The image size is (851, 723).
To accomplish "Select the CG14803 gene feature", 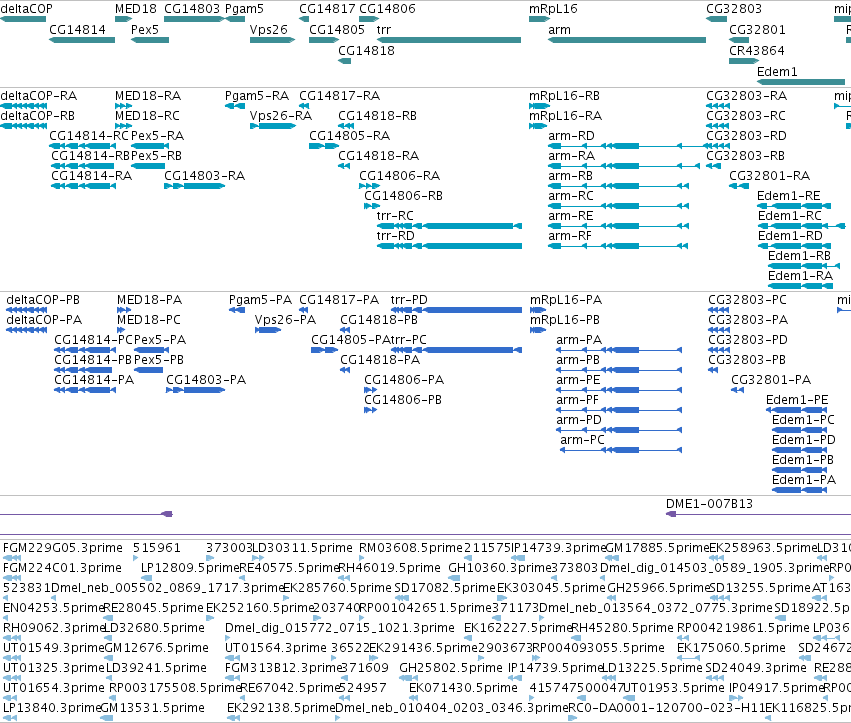I will point(194,19).
